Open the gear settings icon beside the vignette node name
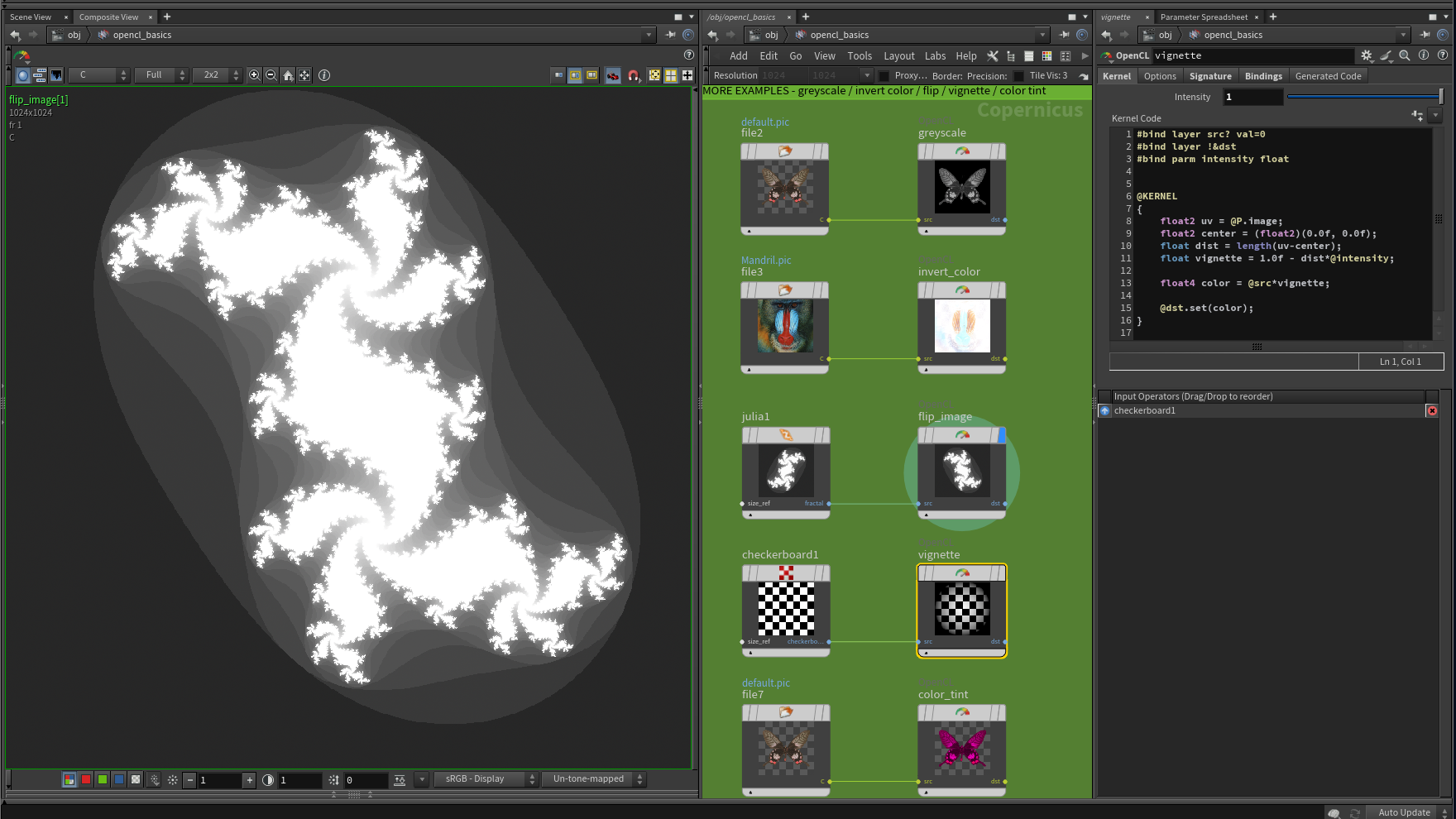 pos(1367,55)
